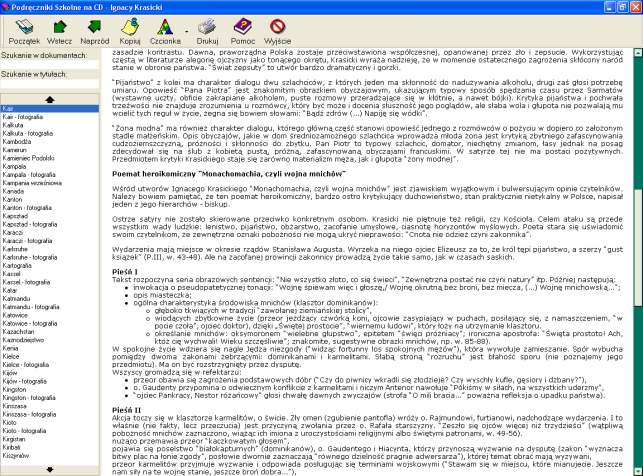Exit the program with Wyjście
The height and width of the screenshot is (476, 643).
tap(277, 31)
